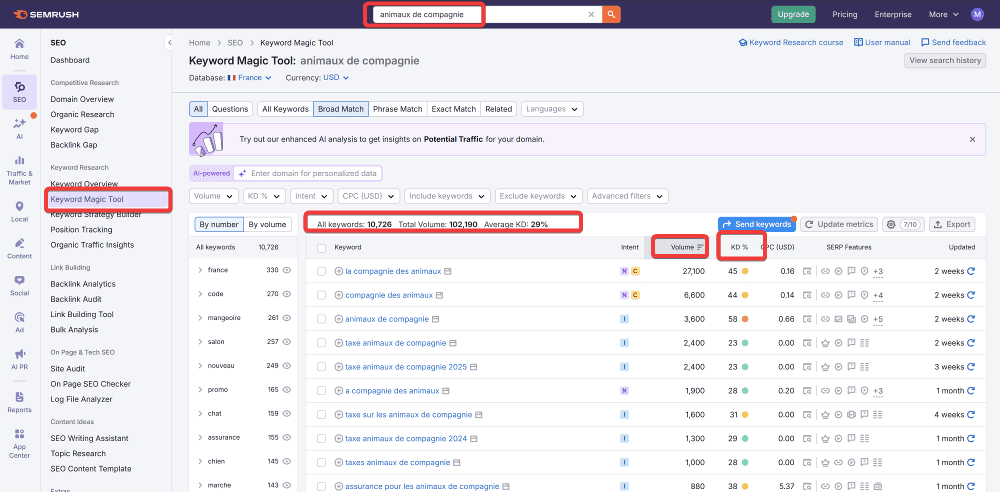Tick checkbox for 'la compagnie des animaux'

(321, 271)
